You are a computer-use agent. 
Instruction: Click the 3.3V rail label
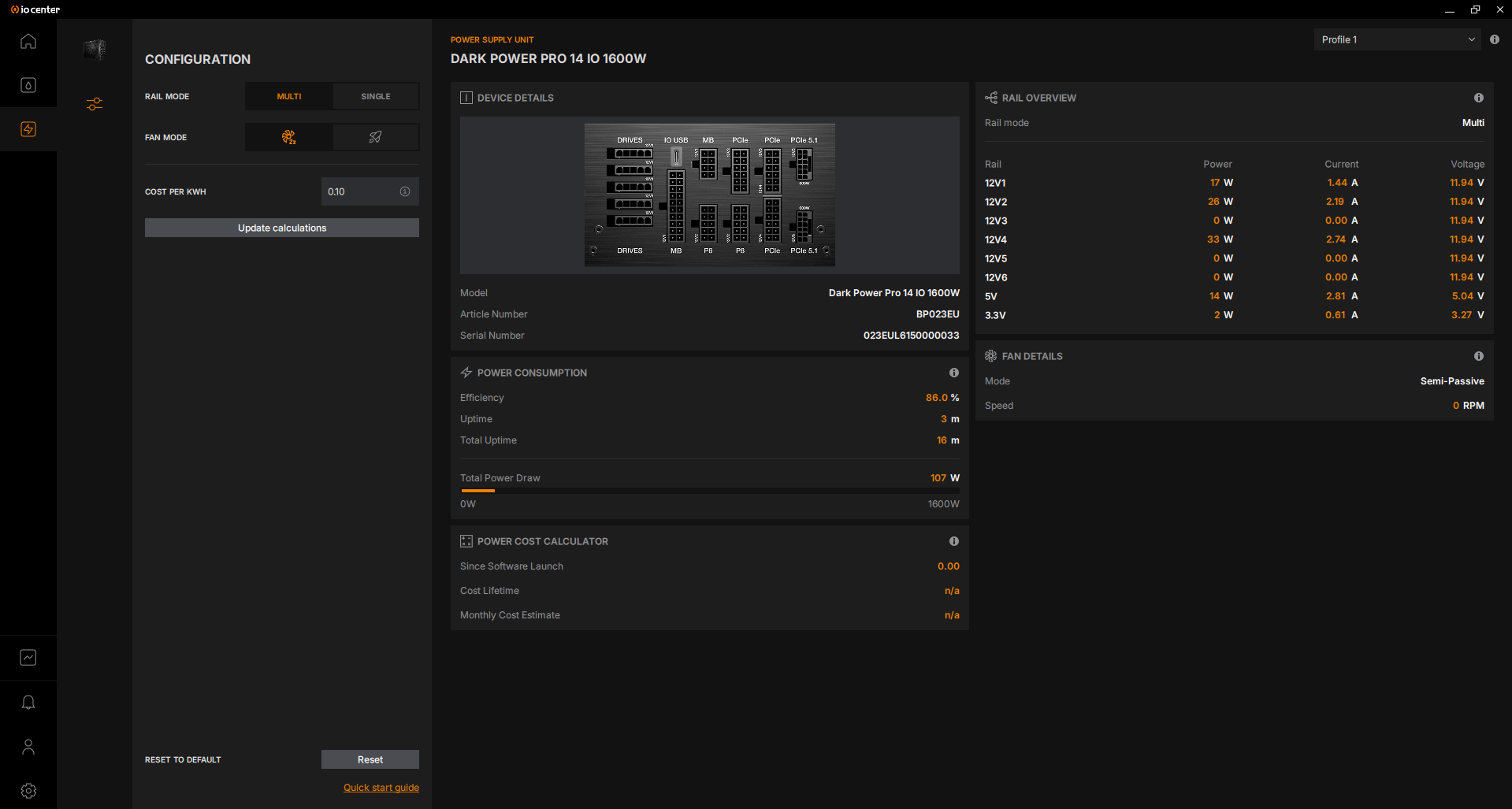(x=995, y=315)
